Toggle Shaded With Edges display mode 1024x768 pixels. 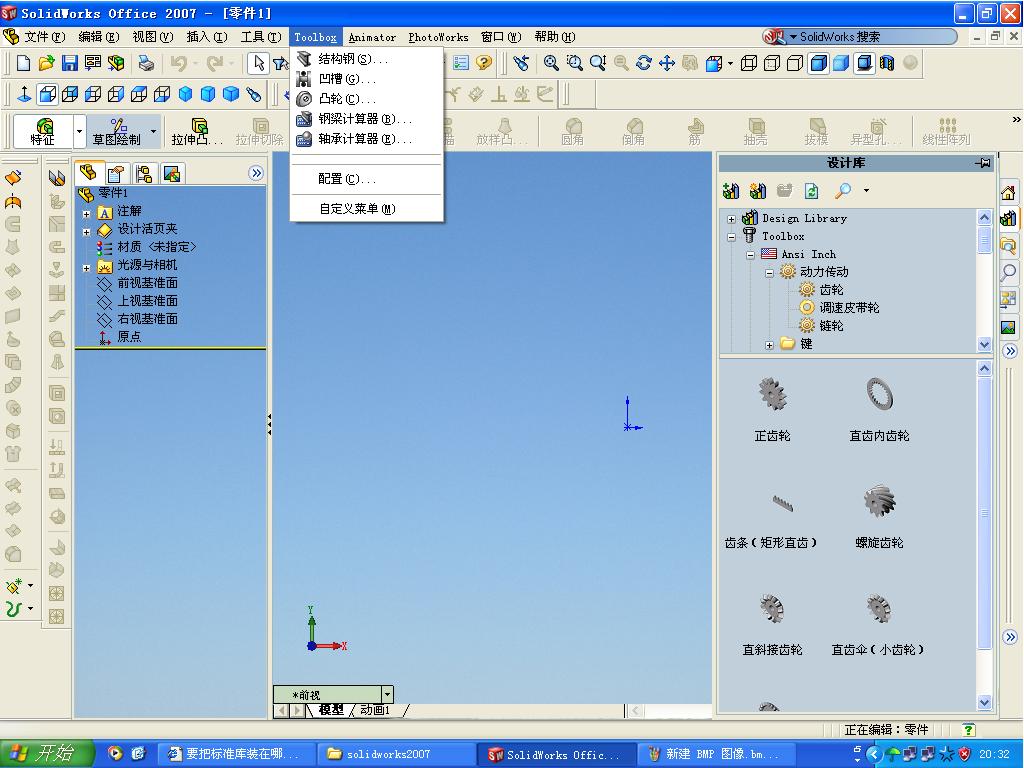pos(818,63)
